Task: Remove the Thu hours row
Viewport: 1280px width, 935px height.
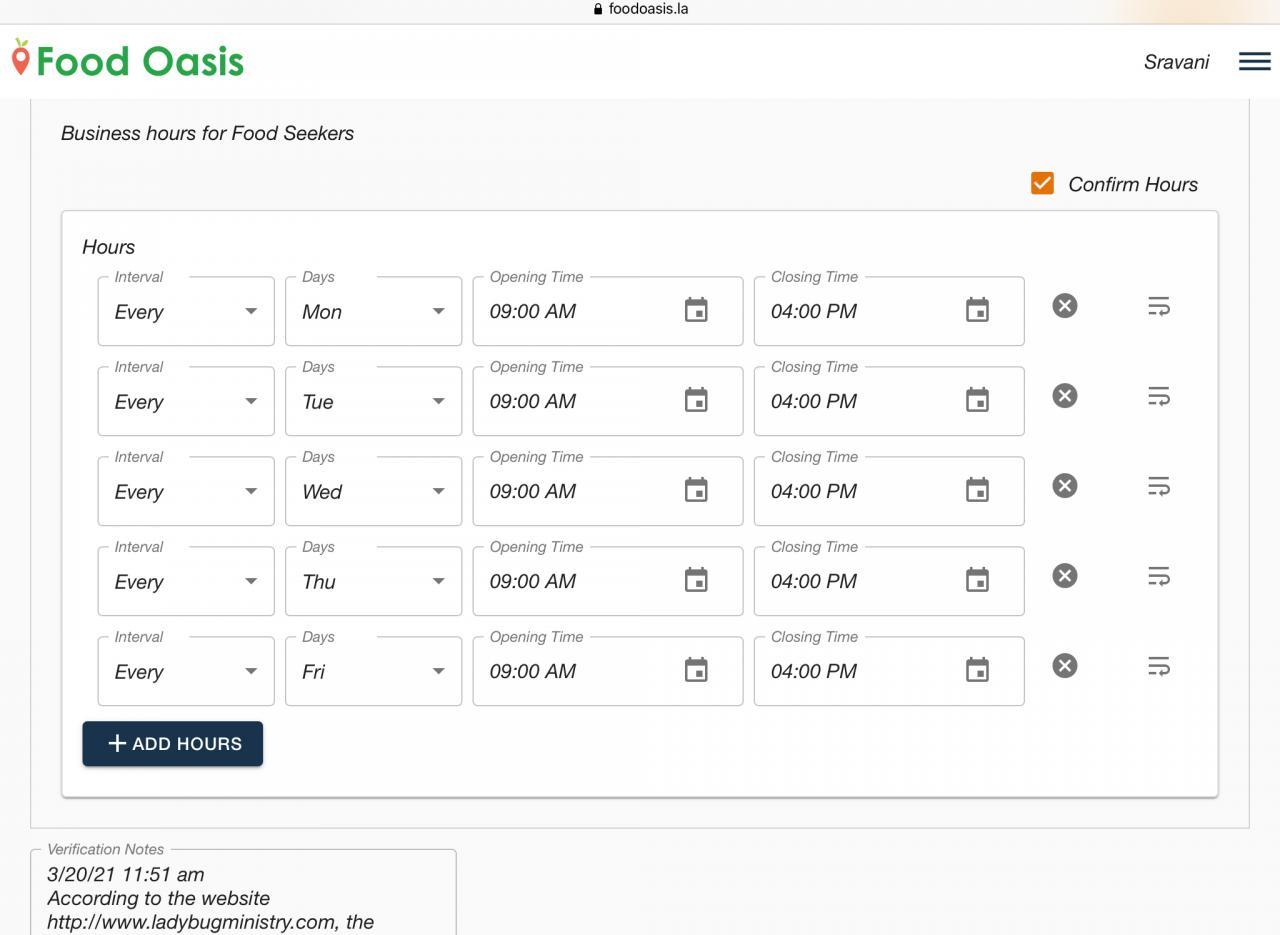Action: (1065, 576)
